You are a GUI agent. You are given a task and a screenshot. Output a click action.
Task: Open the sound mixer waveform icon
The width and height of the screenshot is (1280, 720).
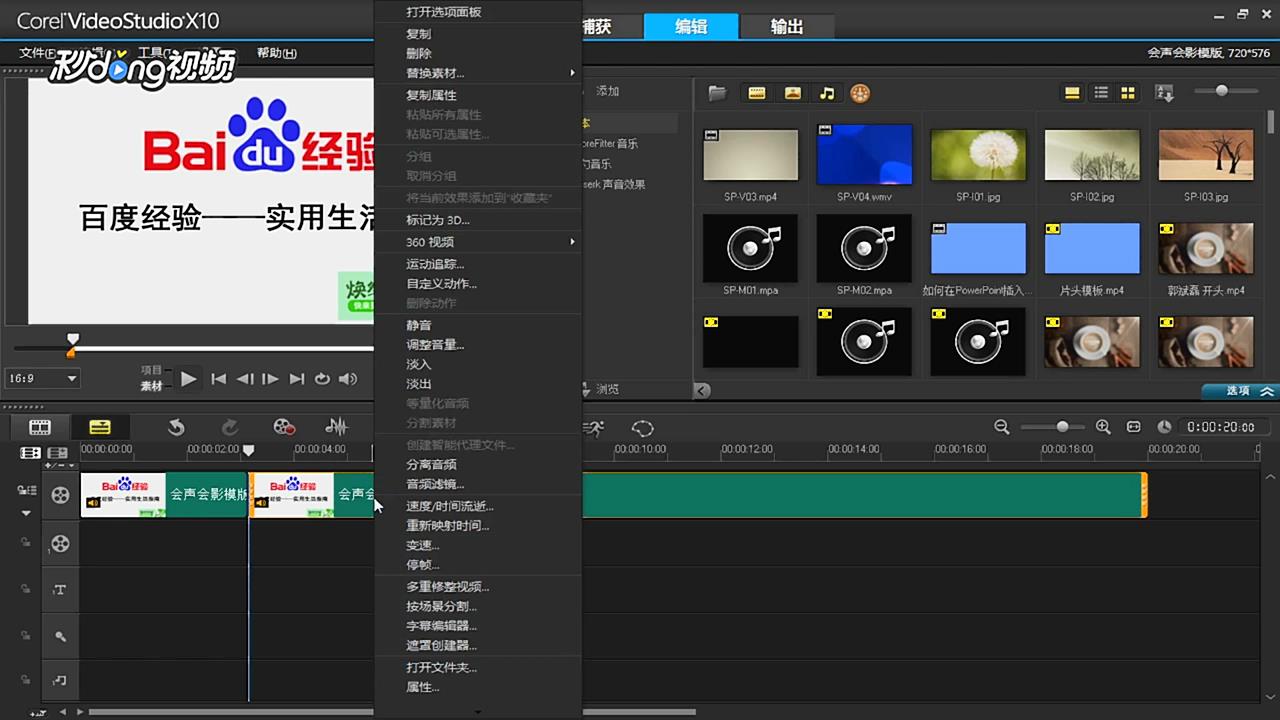(x=337, y=427)
